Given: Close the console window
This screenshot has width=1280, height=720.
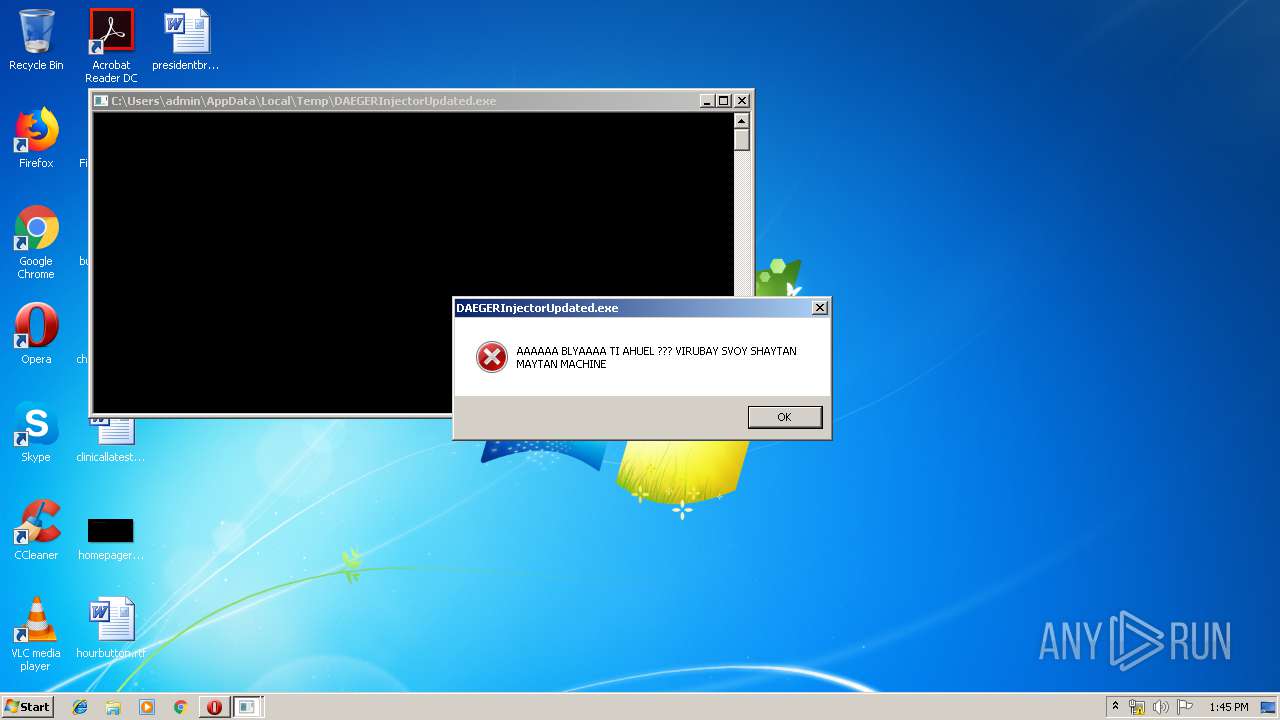Looking at the screenshot, I should (742, 101).
